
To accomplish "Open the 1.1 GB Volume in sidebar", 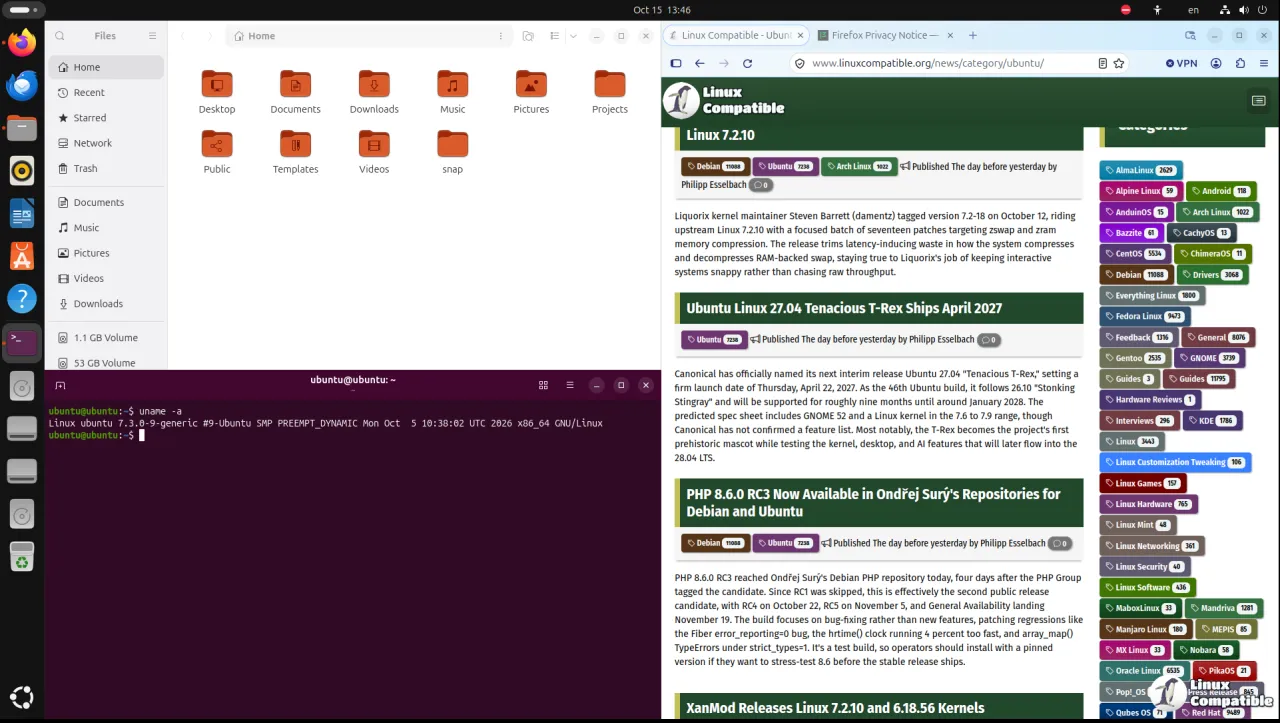I will pyautogui.click(x=106, y=338).
